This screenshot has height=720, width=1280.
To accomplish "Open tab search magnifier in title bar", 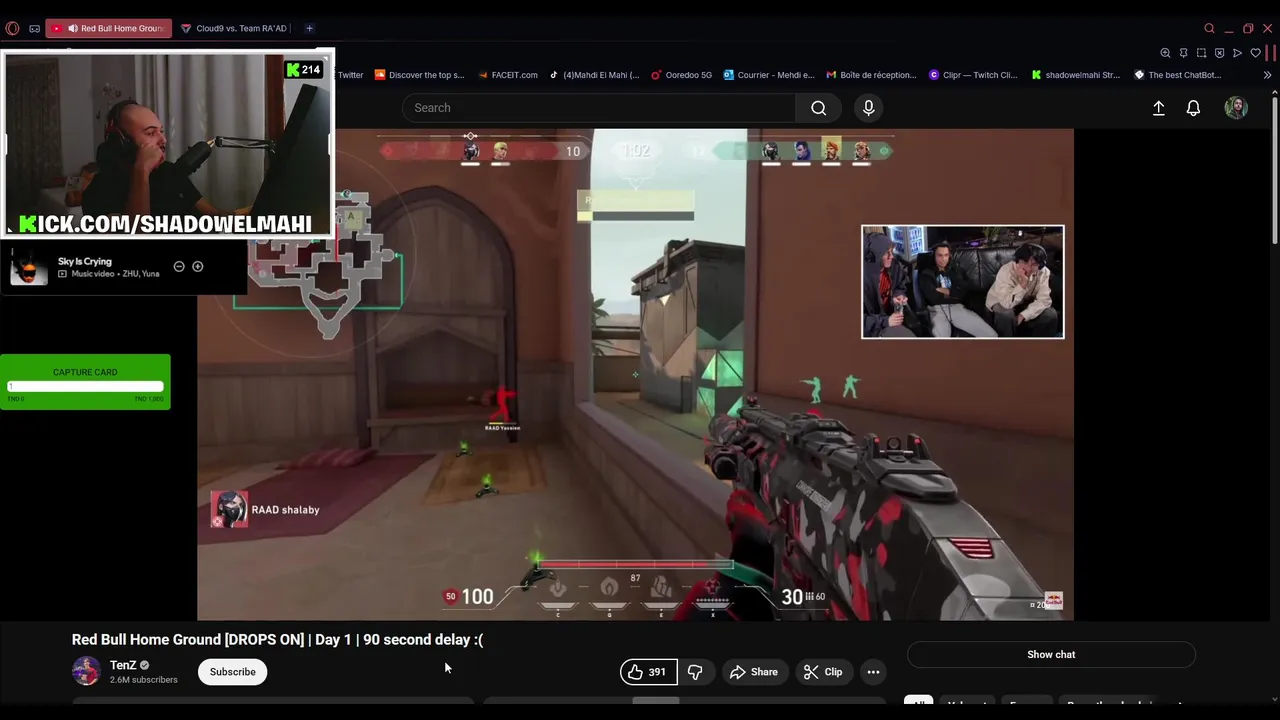I will 1209,28.
